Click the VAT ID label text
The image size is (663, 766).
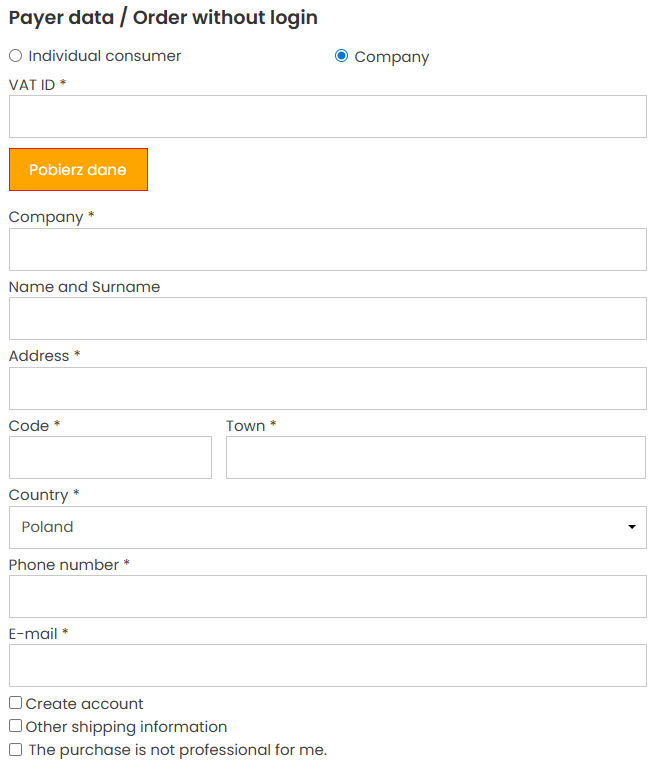pyautogui.click(x=32, y=85)
